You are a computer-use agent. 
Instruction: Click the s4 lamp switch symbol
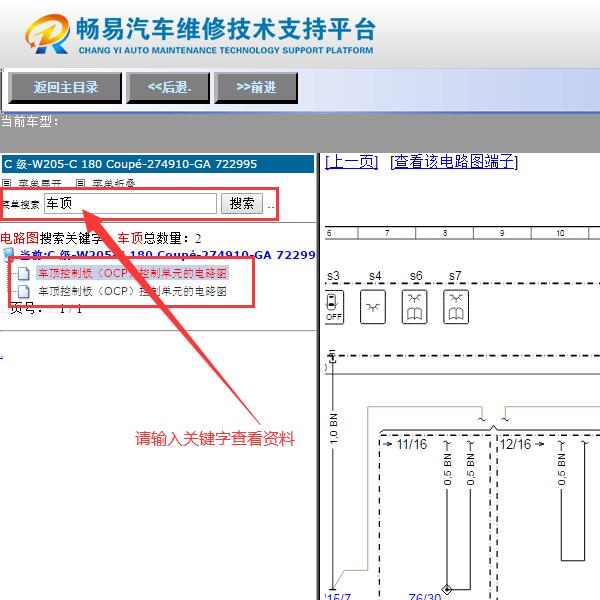373,307
